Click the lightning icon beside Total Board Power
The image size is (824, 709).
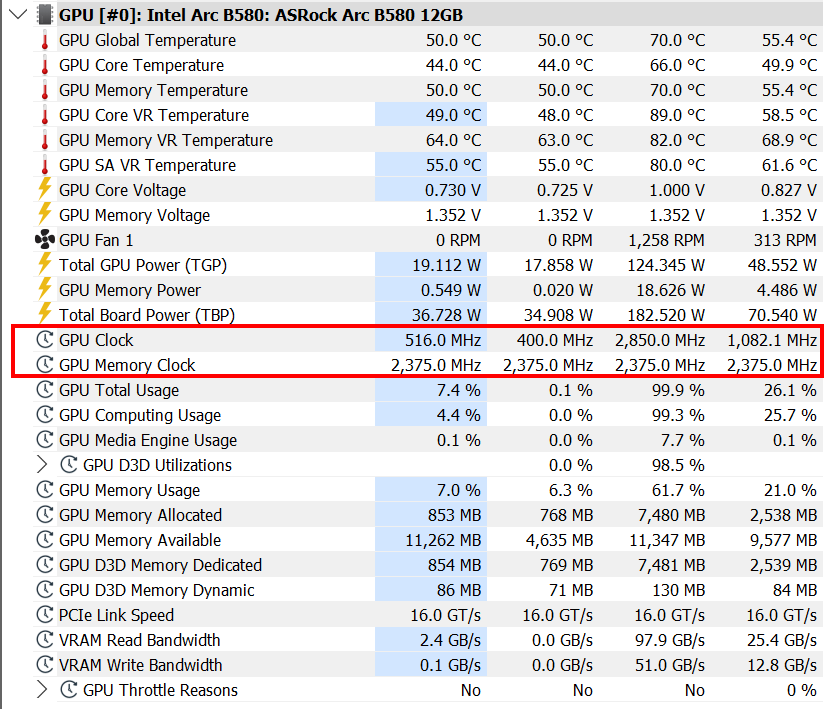[45, 314]
